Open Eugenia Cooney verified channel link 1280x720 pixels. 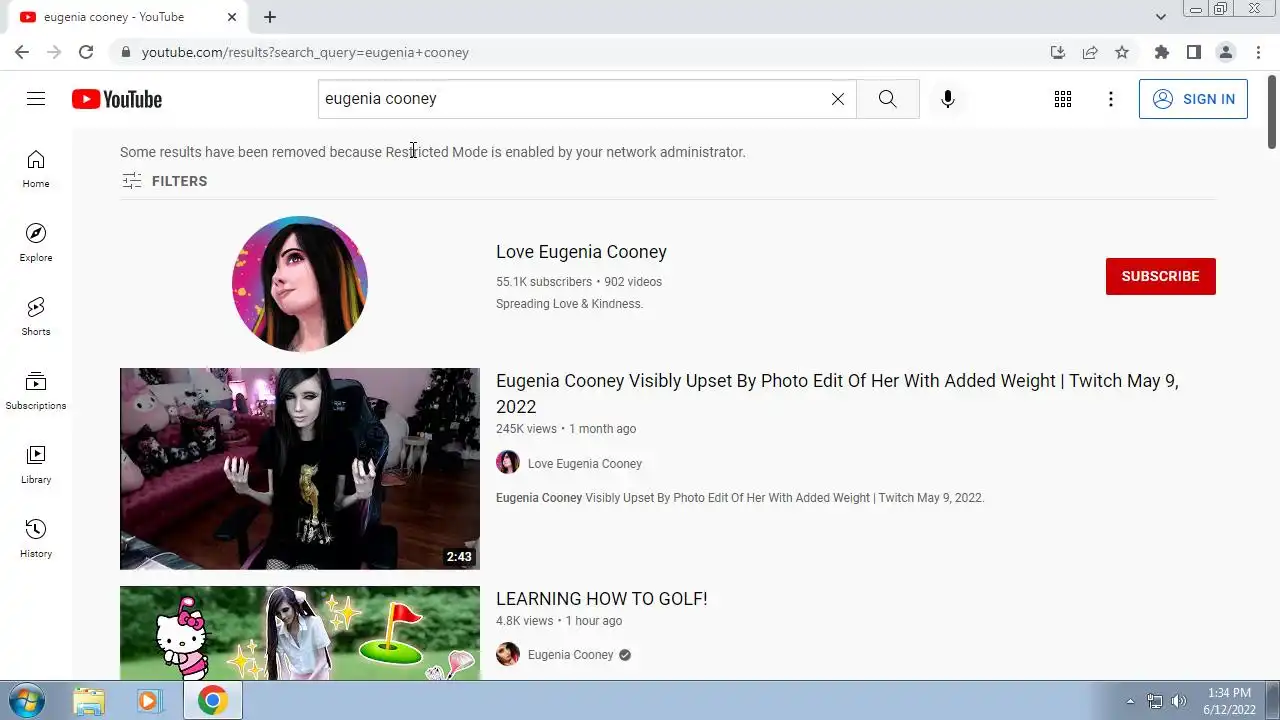(571, 655)
